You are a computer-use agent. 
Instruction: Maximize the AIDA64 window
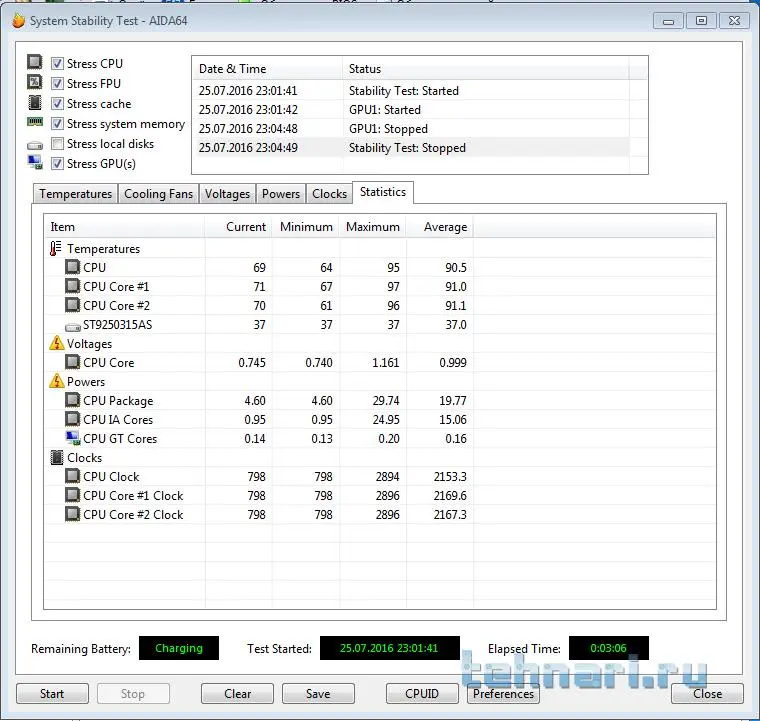click(701, 21)
